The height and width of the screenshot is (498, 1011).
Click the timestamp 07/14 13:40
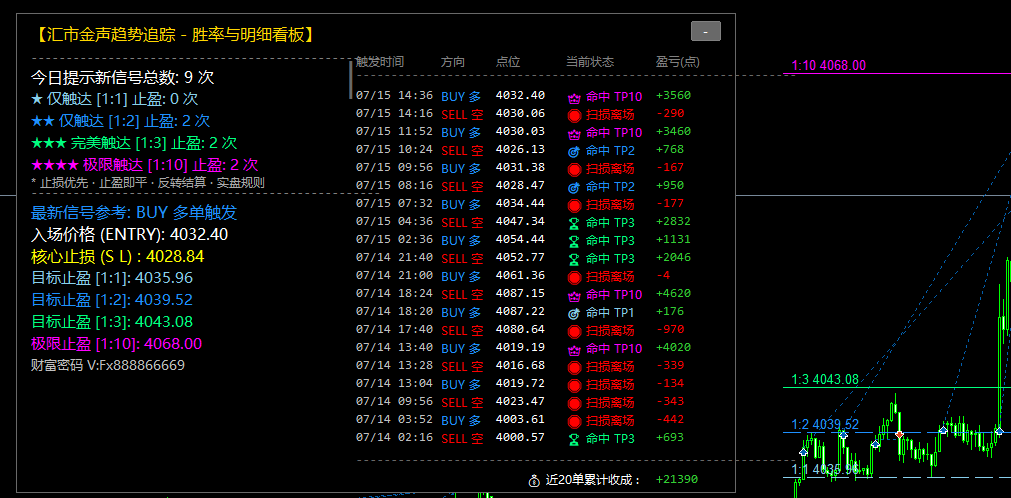point(394,348)
